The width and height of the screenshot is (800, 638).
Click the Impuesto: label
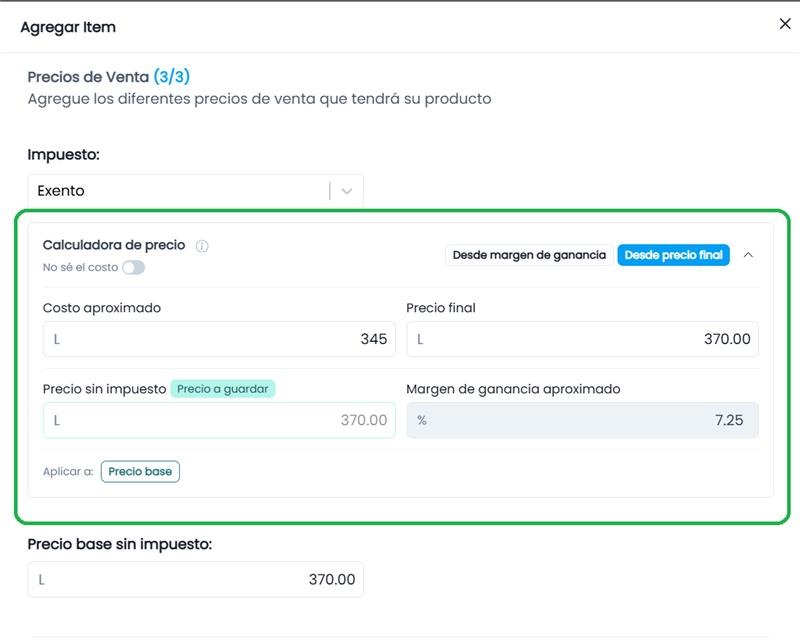(63, 154)
